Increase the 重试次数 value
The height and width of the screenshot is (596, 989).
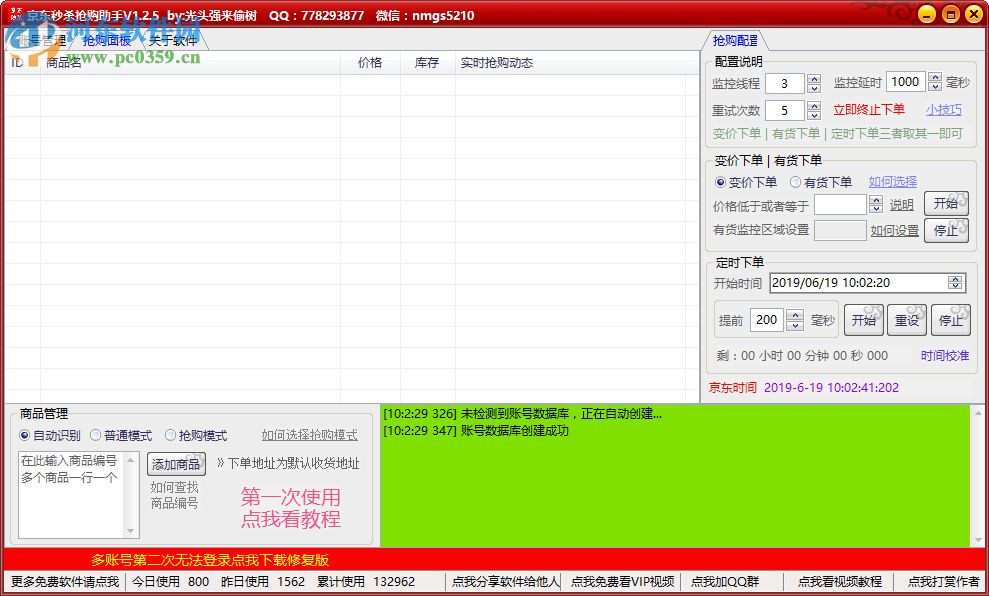[815, 105]
